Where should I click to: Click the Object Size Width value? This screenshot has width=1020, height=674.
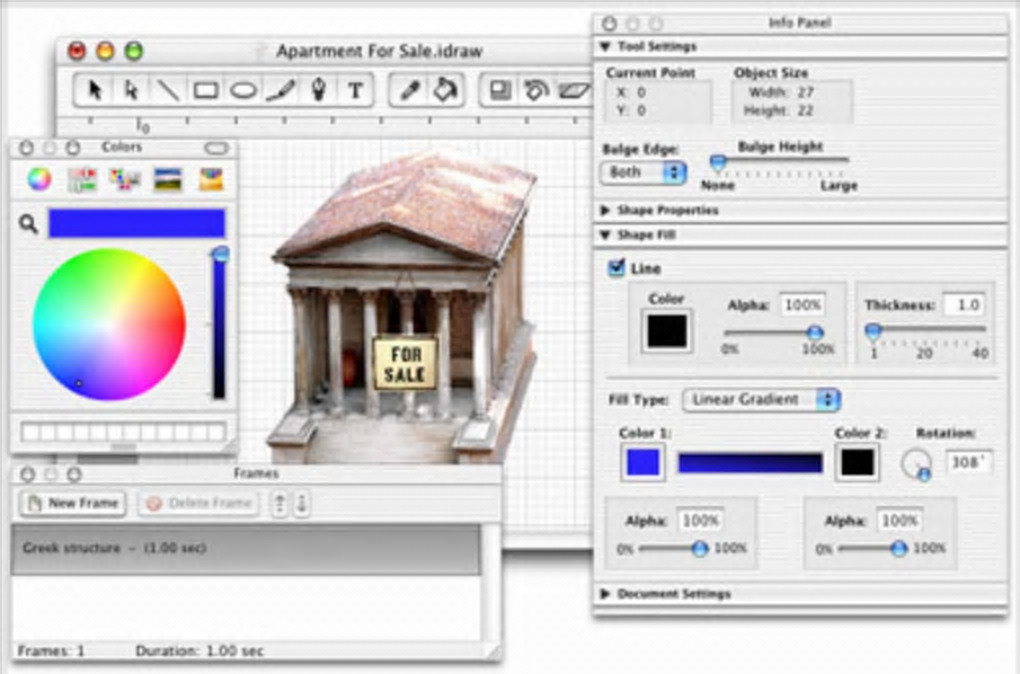click(x=805, y=92)
